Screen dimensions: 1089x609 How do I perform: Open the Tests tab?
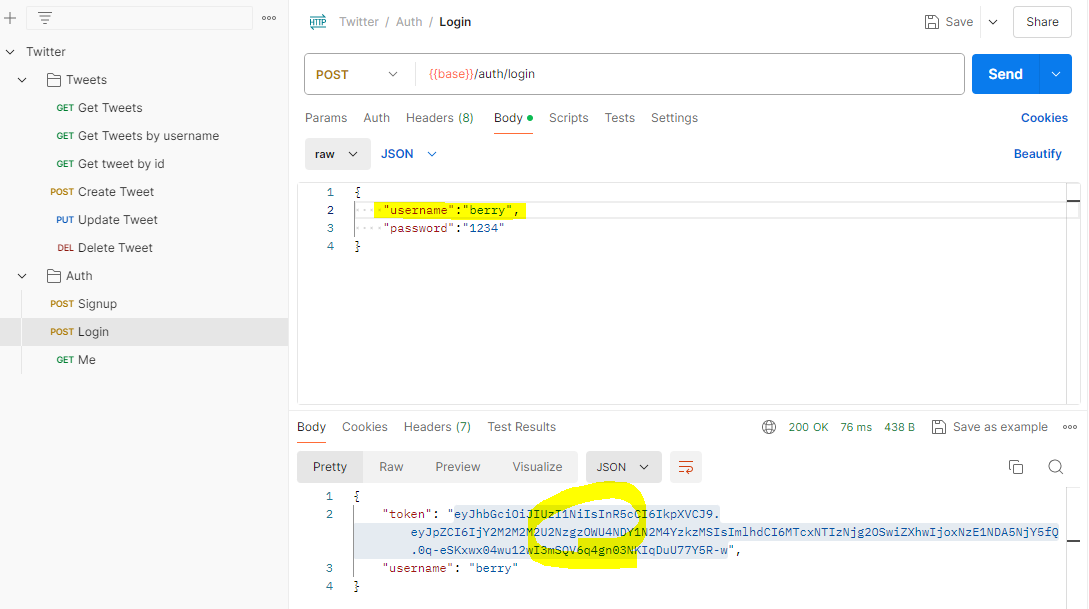point(620,118)
